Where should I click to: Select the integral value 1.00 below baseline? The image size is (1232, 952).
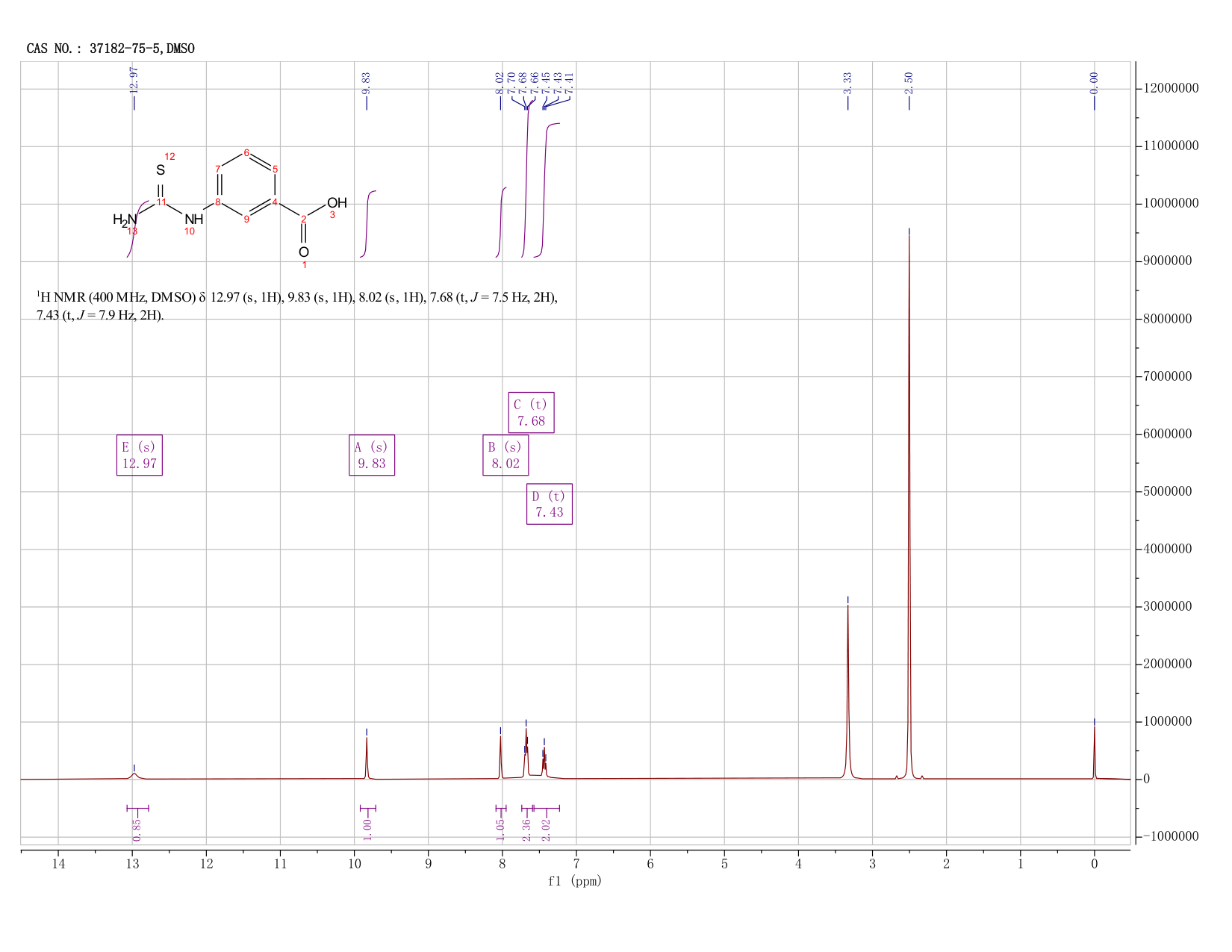367,829
